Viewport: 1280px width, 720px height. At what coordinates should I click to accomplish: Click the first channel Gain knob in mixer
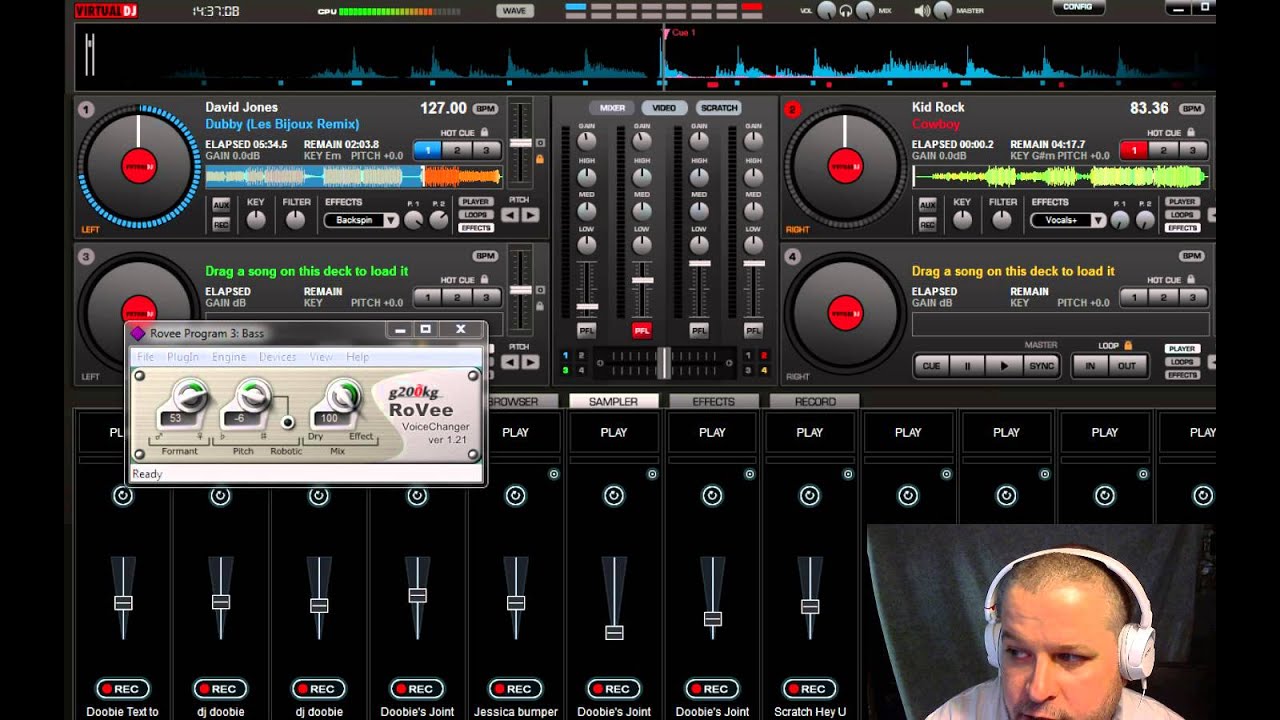point(587,142)
